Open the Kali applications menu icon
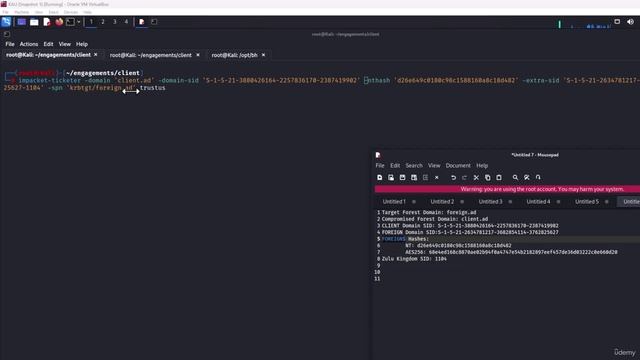The image size is (640, 360). click(6, 22)
